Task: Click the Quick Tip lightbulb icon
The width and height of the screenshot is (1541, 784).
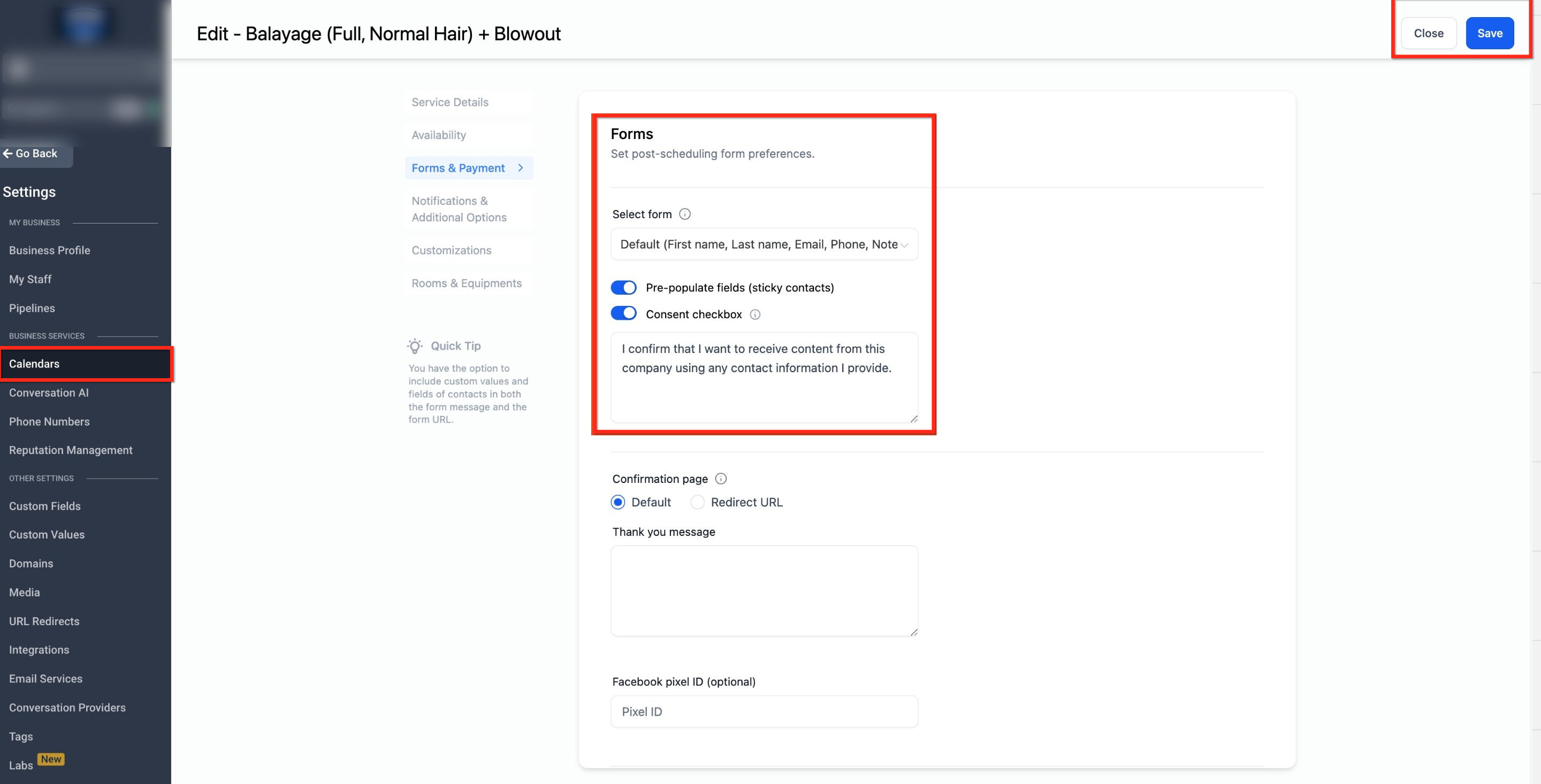Action: tap(415, 345)
